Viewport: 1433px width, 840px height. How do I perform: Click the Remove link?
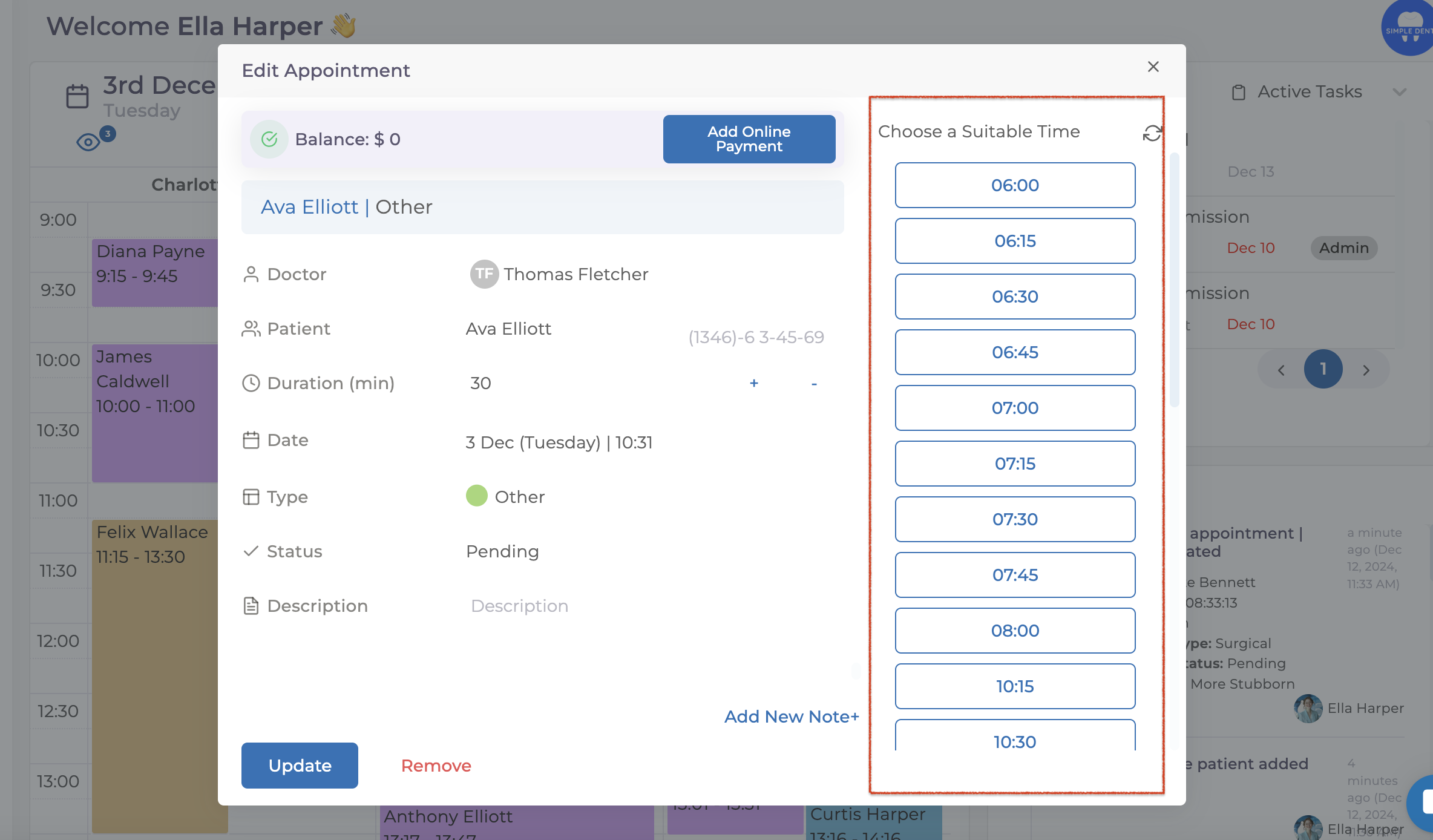tap(436, 766)
